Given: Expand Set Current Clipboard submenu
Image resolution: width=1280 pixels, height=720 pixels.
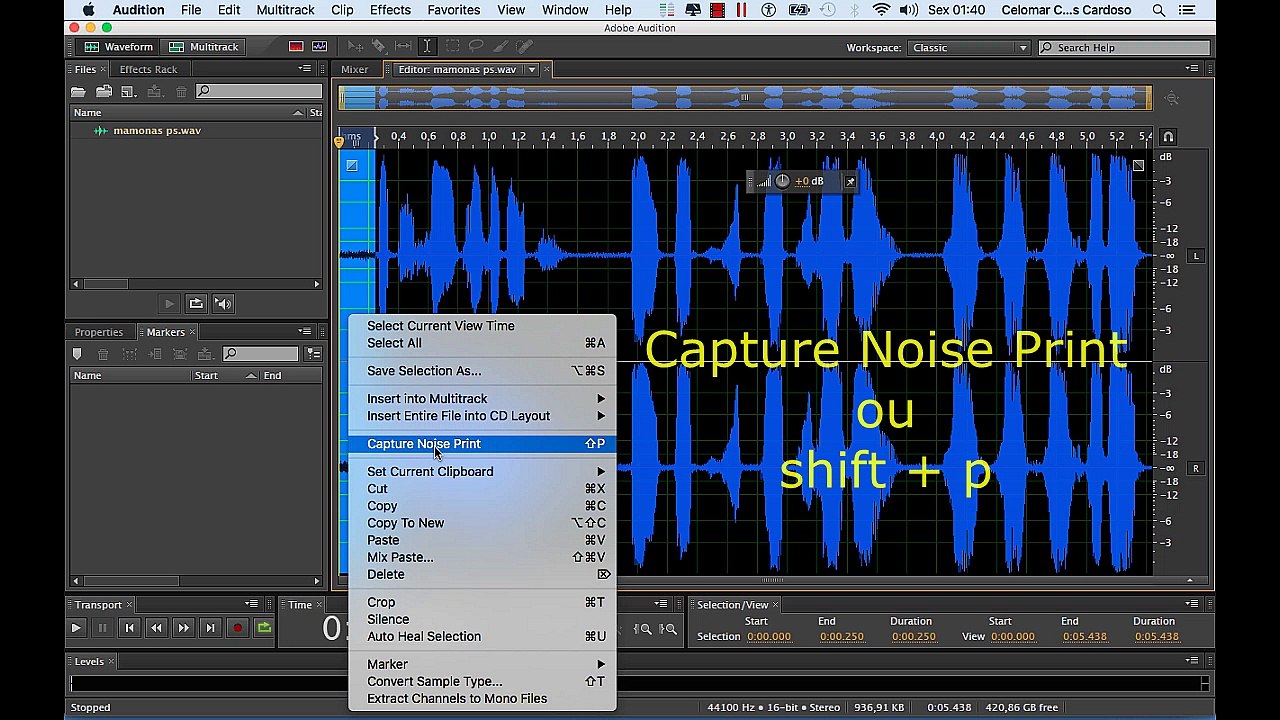Looking at the screenshot, I should click(482, 472).
